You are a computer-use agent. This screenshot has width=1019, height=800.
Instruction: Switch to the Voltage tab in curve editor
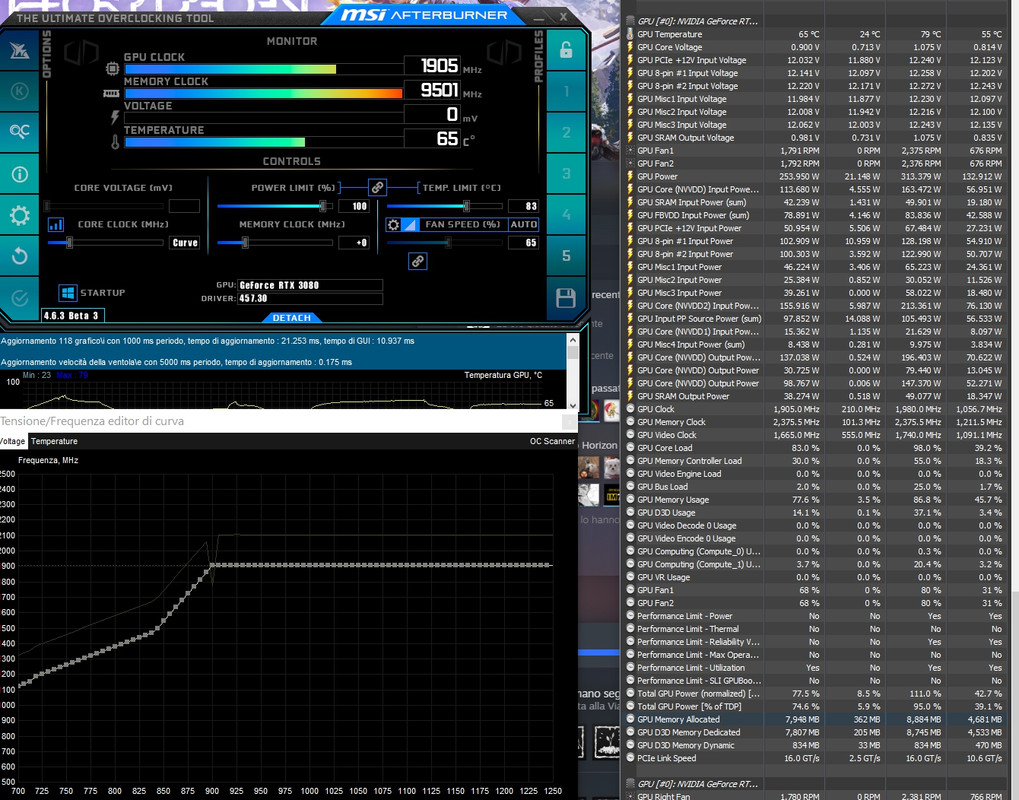coord(12,441)
